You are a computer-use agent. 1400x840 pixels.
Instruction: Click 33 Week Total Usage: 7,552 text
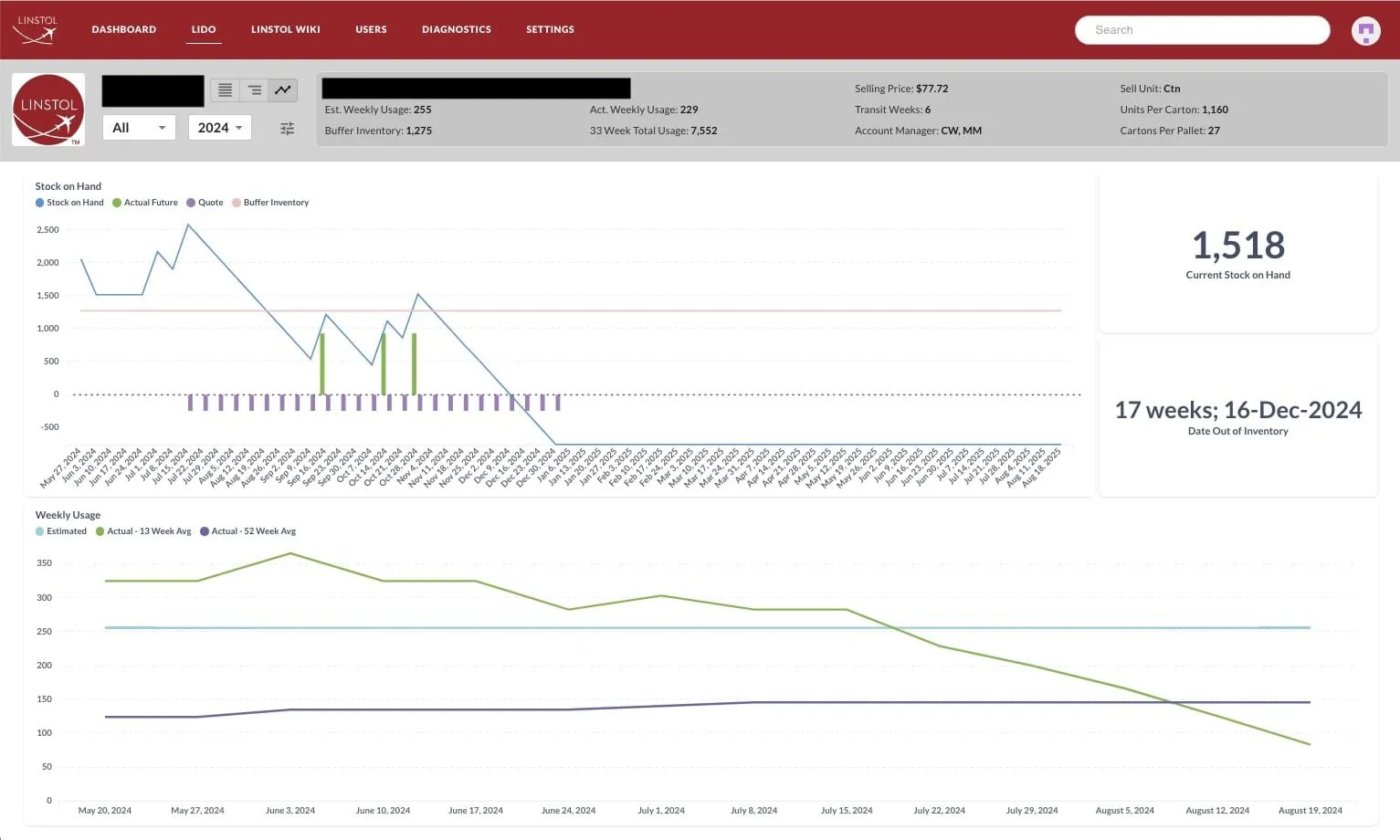[653, 131]
